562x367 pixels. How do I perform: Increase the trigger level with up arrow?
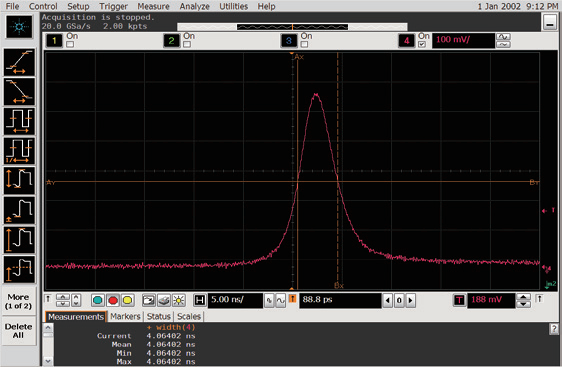click(523, 297)
